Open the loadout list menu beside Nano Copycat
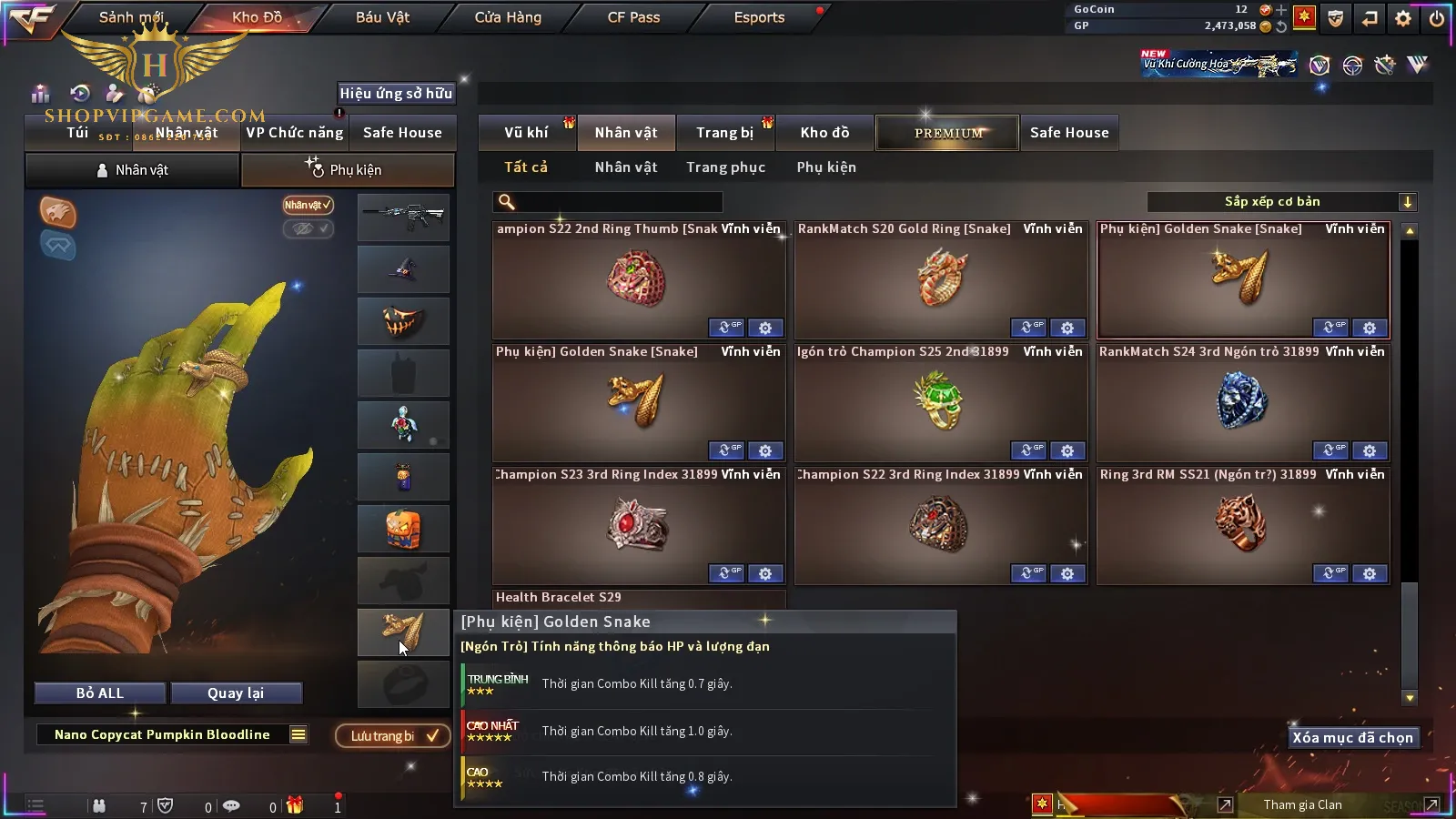 pyautogui.click(x=298, y=734)
